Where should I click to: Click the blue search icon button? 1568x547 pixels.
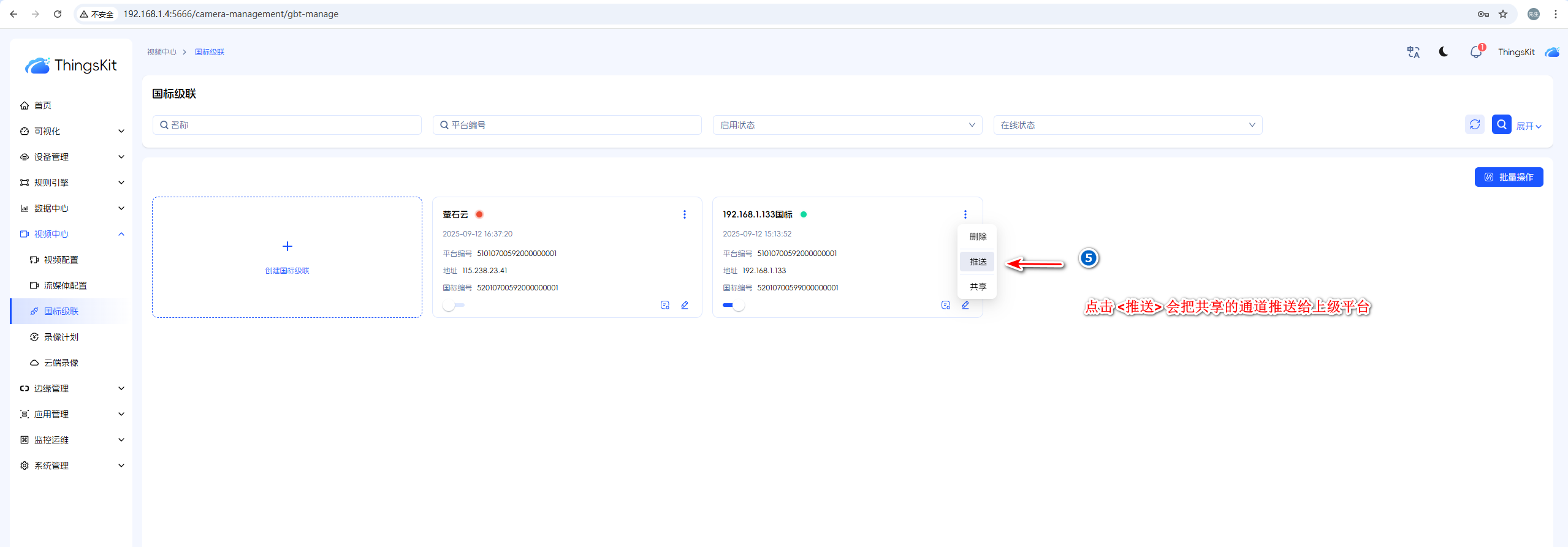[1501, 125]
